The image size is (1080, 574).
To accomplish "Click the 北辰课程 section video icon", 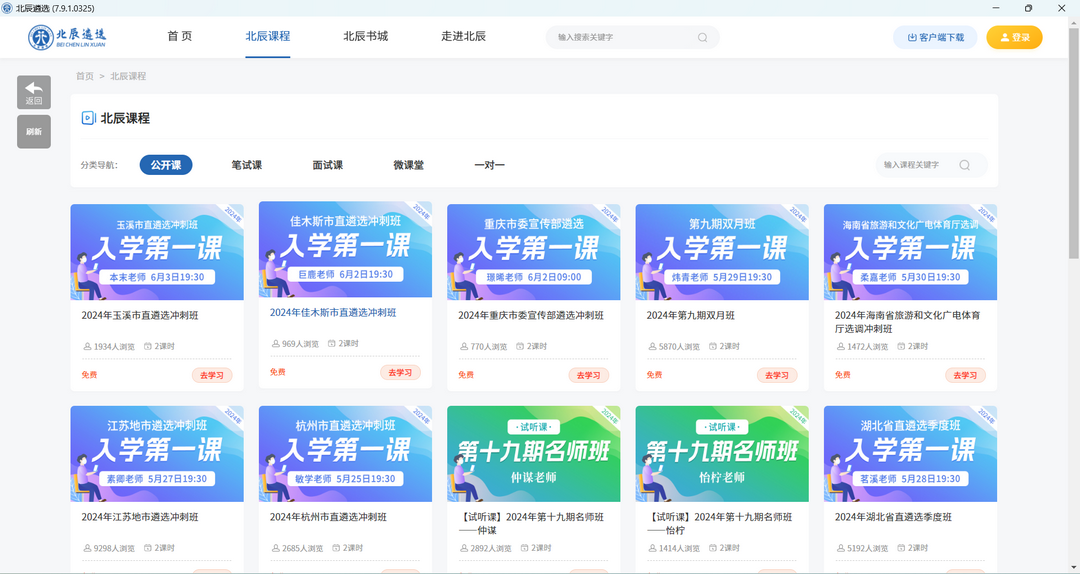I will click(88, 118).
